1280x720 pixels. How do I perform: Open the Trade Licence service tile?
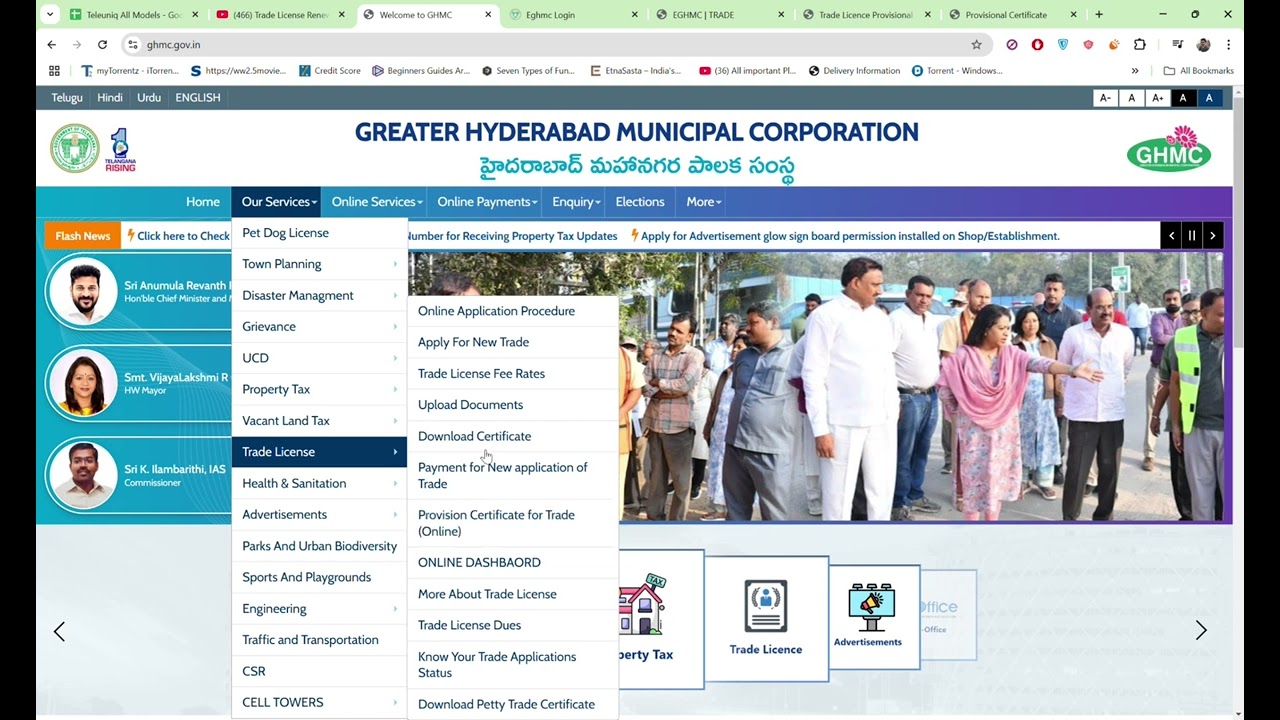tap(766, 618)
